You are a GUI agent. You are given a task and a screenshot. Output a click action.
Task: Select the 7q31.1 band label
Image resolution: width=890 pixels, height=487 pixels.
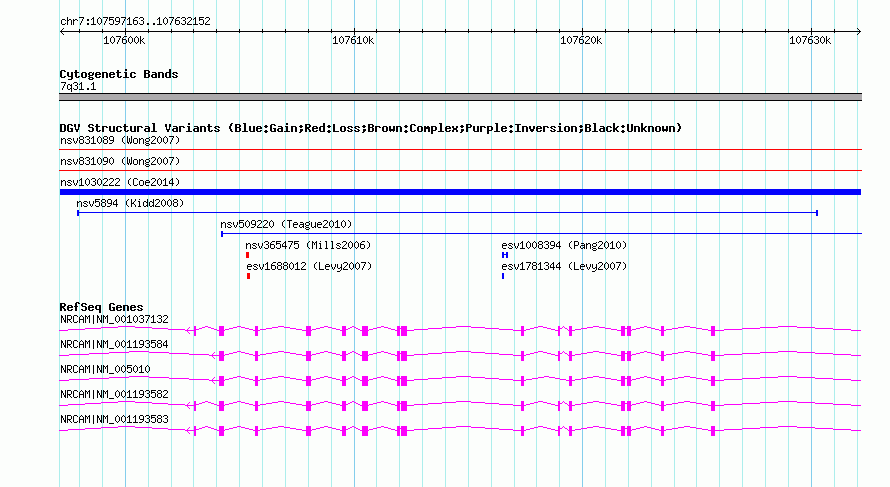tap(78, 86)
